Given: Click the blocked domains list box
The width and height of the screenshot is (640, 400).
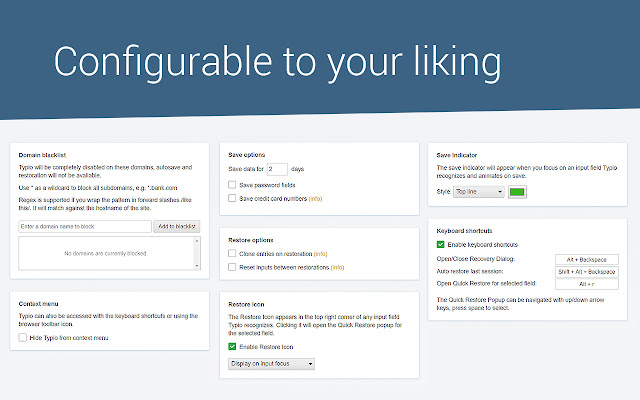Looking at the screenshot, I should [108, 253].
